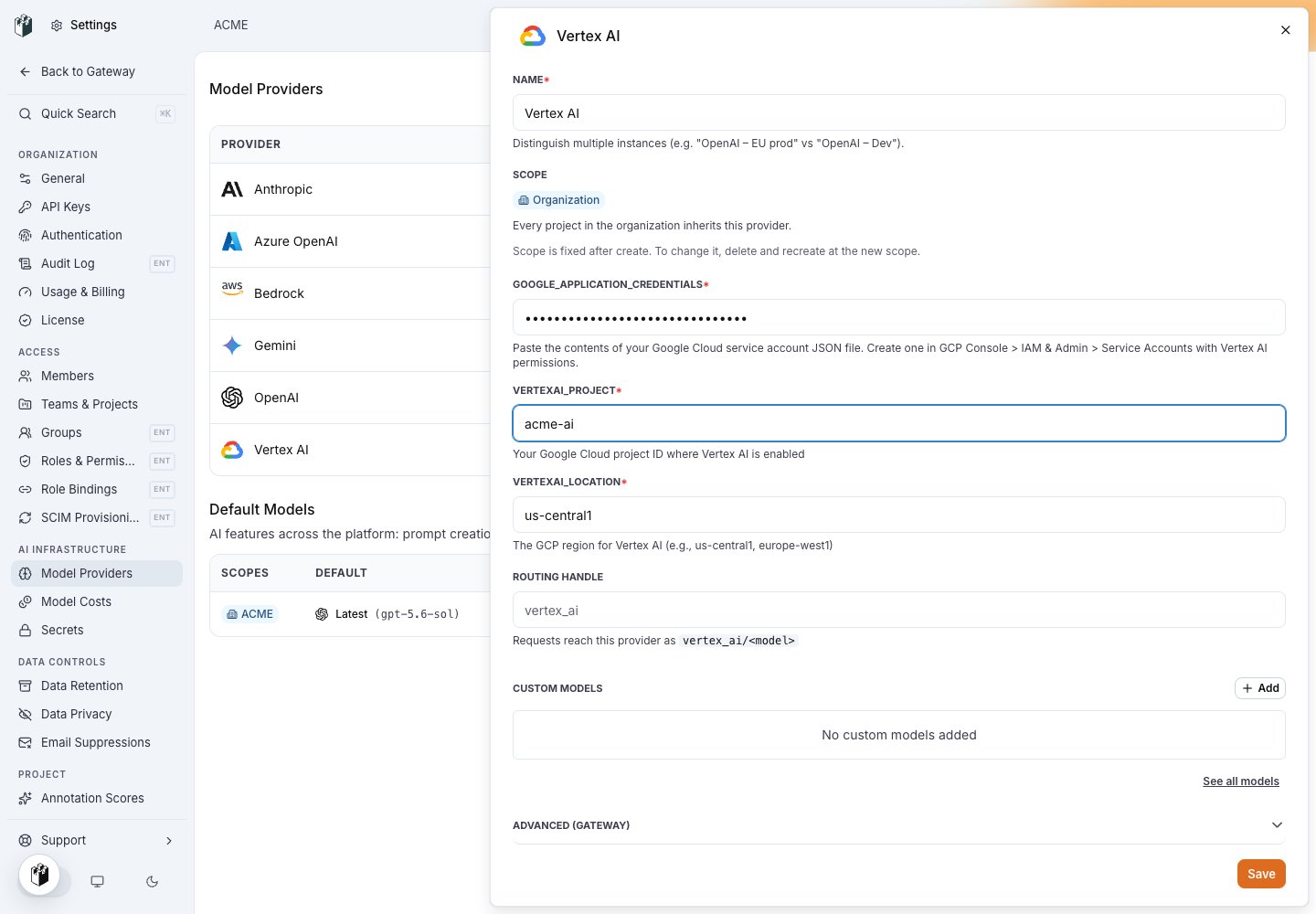This screenshot has height=914, width=1316.
Task: Click the Organization scope badge
Action: (558, 200)
